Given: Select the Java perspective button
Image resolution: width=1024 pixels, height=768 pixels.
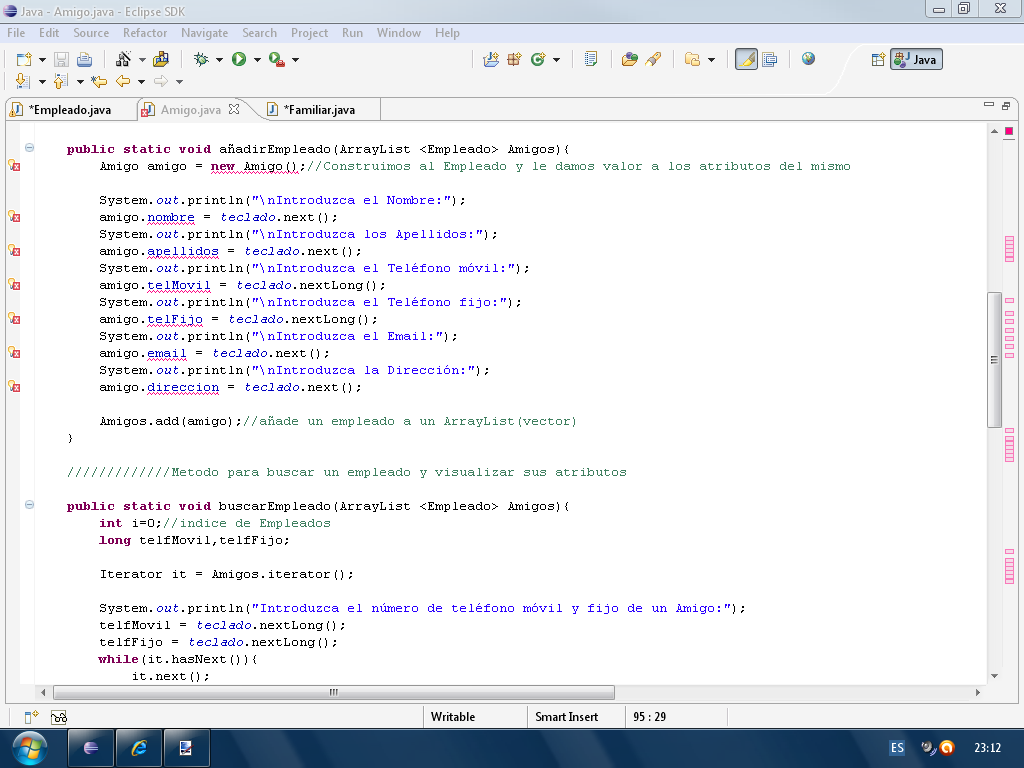Looking at the screenshot, I should point(916,59).
